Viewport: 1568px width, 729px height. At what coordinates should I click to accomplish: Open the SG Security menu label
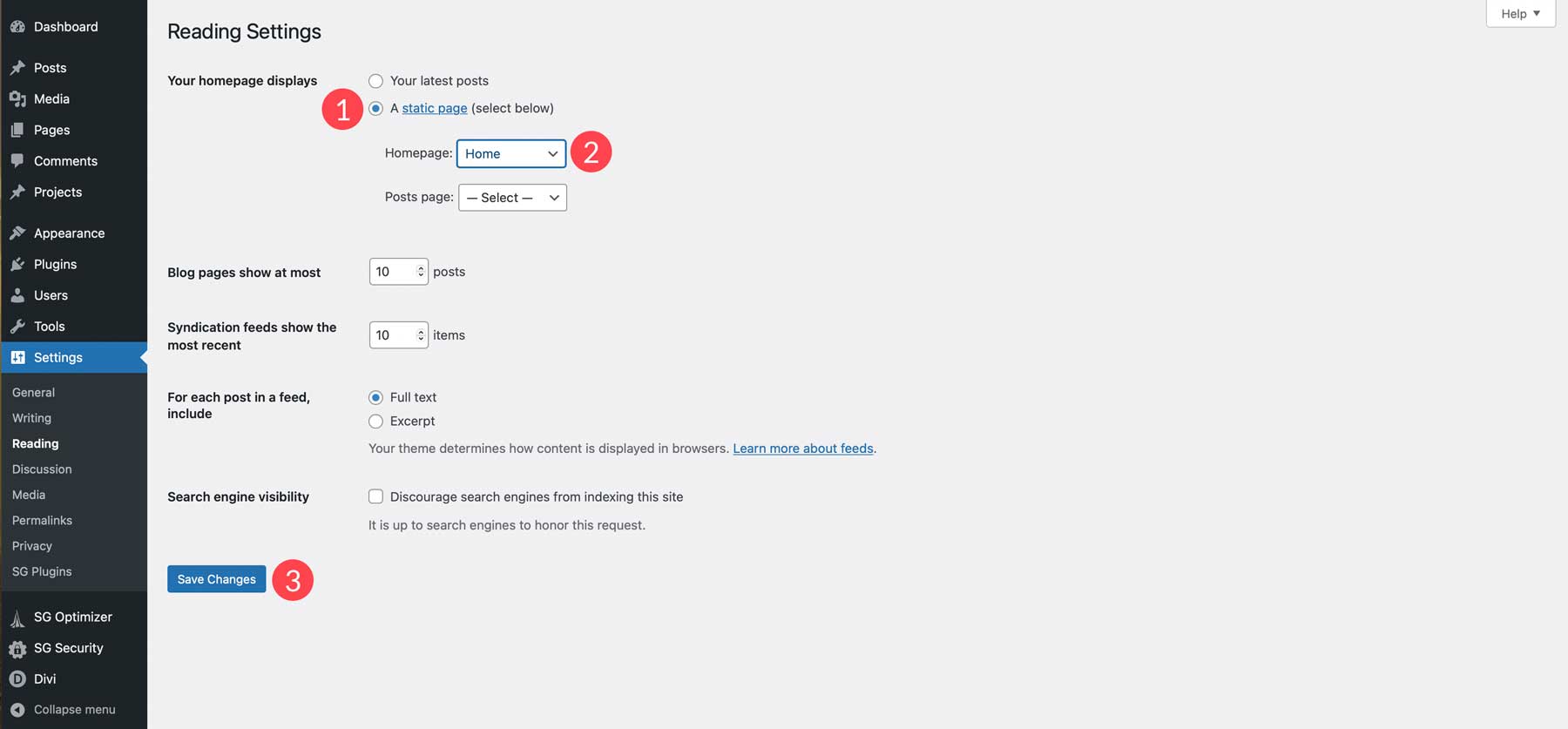[68, 648]
